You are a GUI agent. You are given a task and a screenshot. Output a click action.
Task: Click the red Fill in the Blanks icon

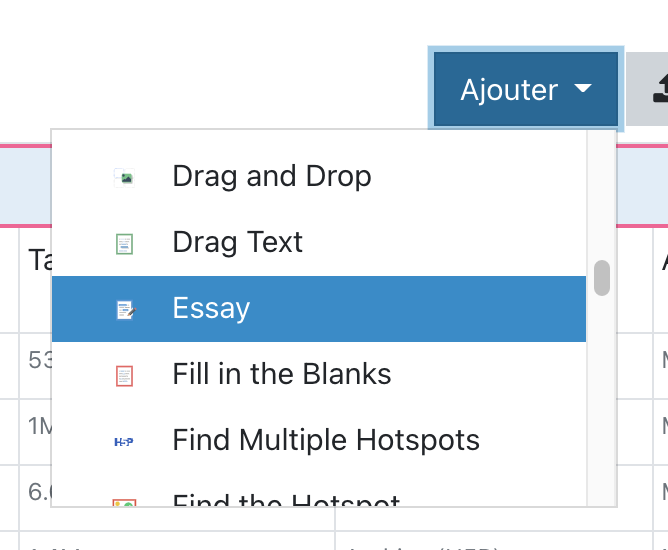point(124,375)
